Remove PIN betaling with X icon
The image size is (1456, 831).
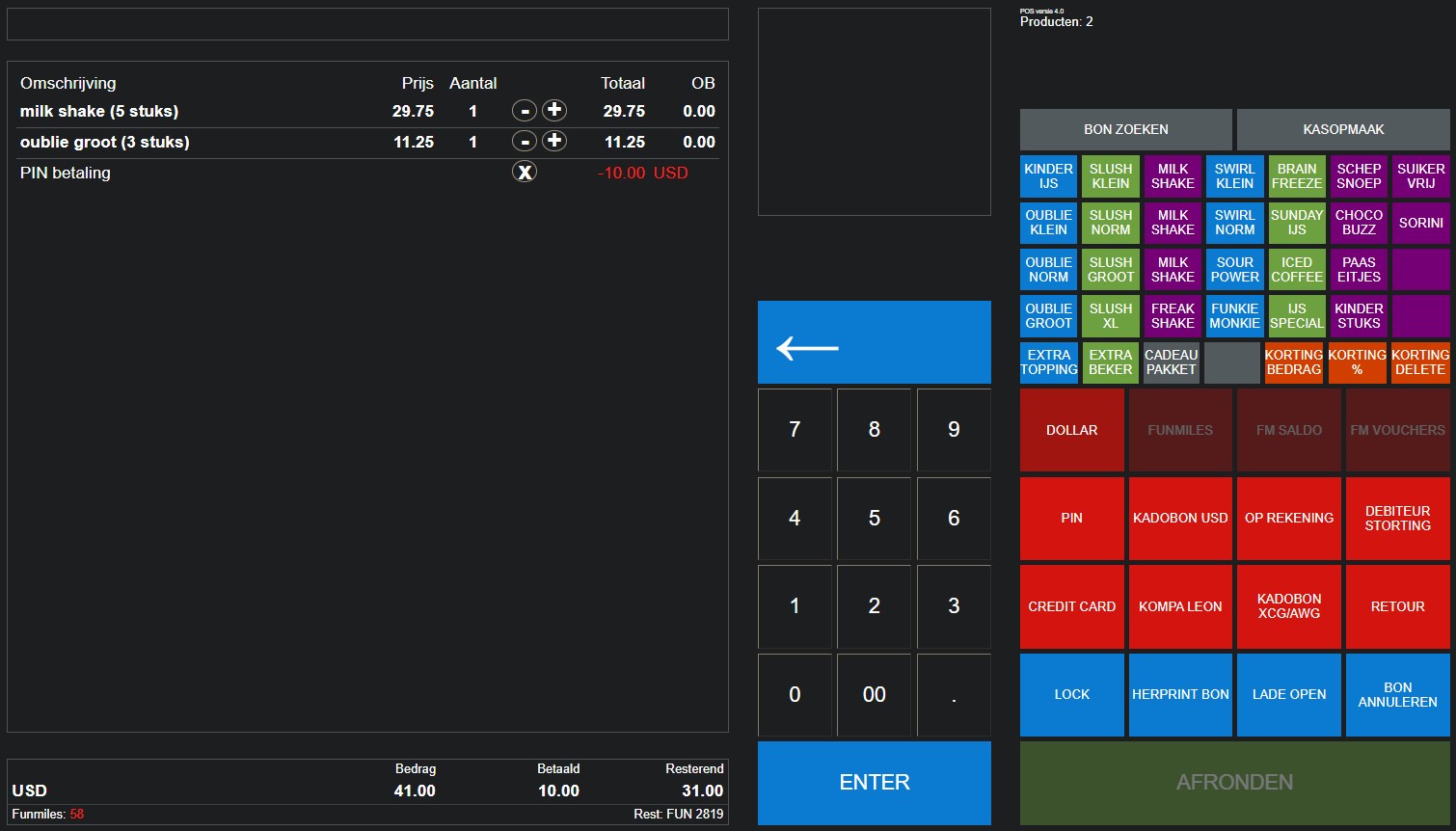click(524, 173)
